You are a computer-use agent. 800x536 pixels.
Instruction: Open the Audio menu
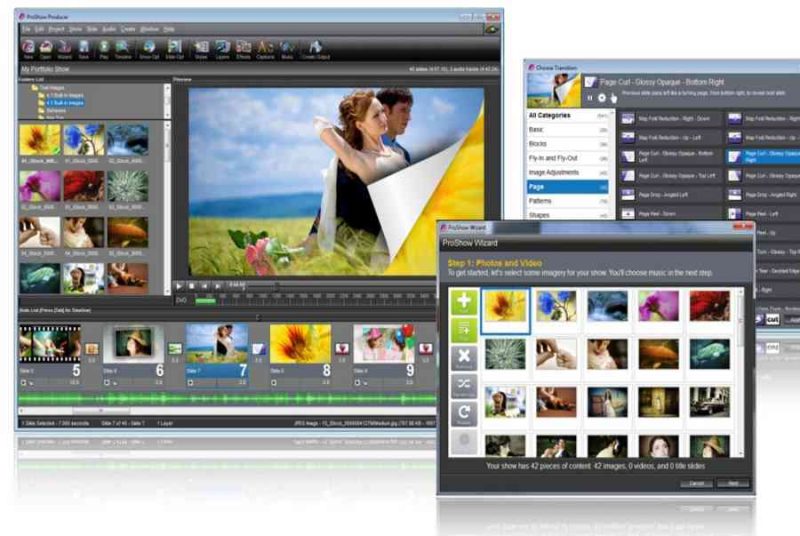pyautogui.click(x=109, y=30)
